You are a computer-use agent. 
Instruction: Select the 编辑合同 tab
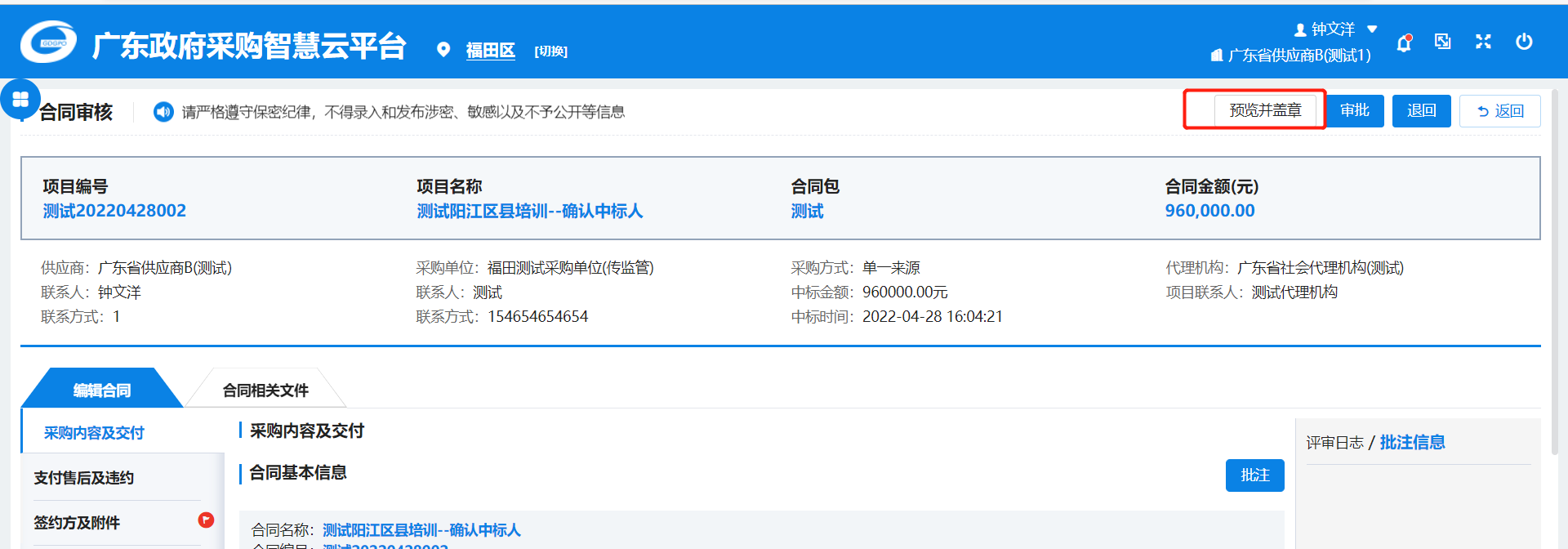pos(101,391)
